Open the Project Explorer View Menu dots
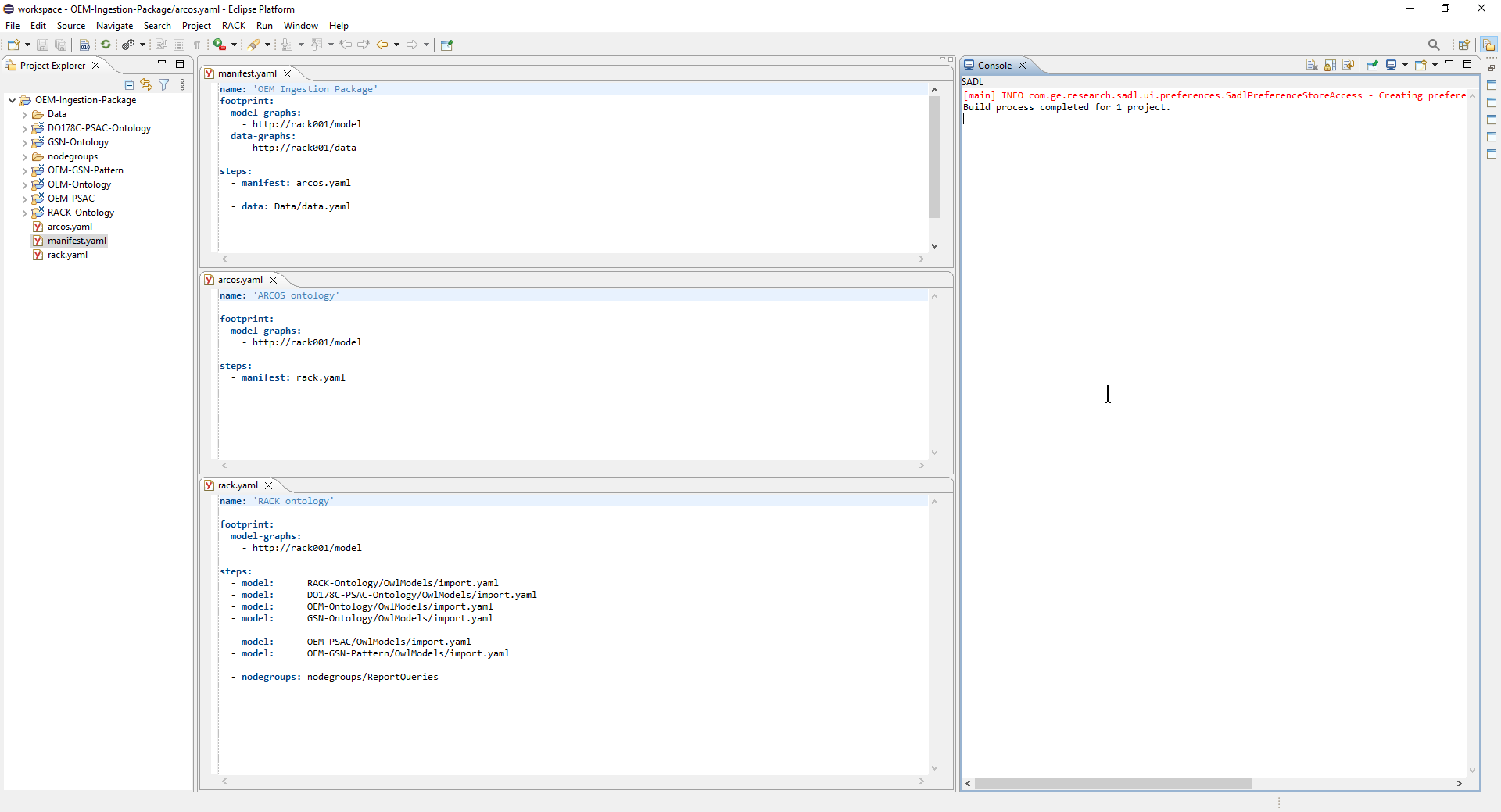The height and width of the screenshot is (812, 1501). [x=182, y=84]
